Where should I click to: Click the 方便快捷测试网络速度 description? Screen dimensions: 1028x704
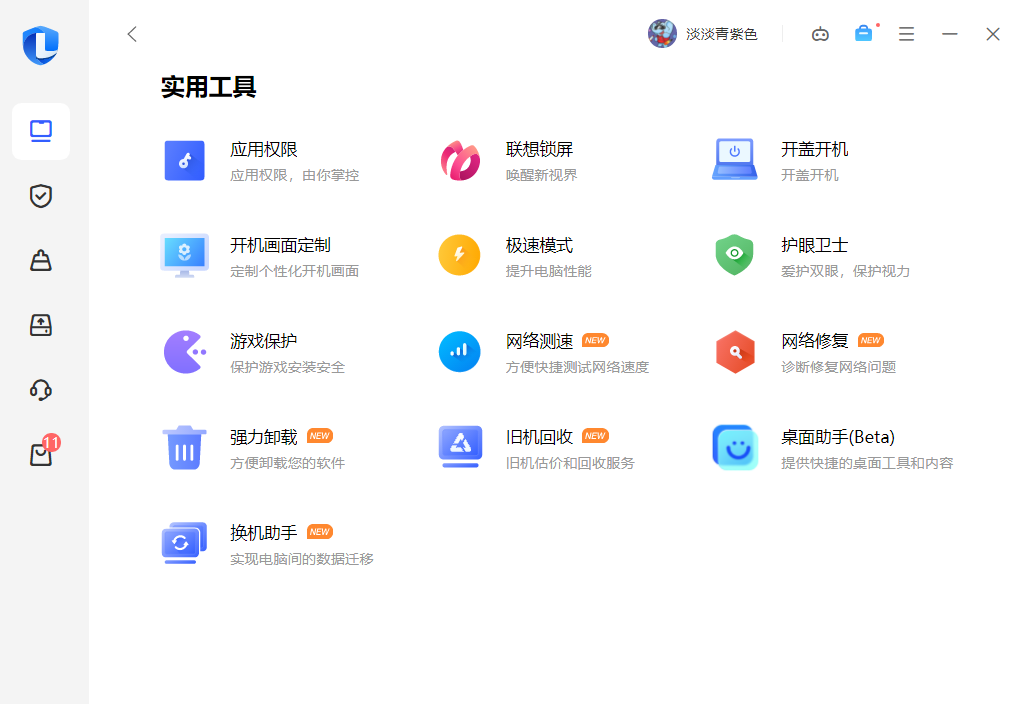(x=577, y=367)
